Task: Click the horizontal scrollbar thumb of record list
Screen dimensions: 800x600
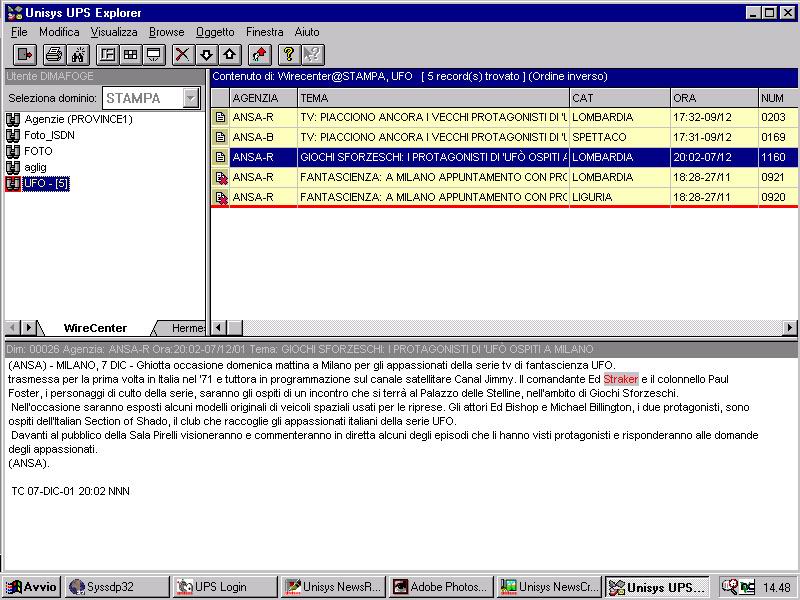Action: 235,328
